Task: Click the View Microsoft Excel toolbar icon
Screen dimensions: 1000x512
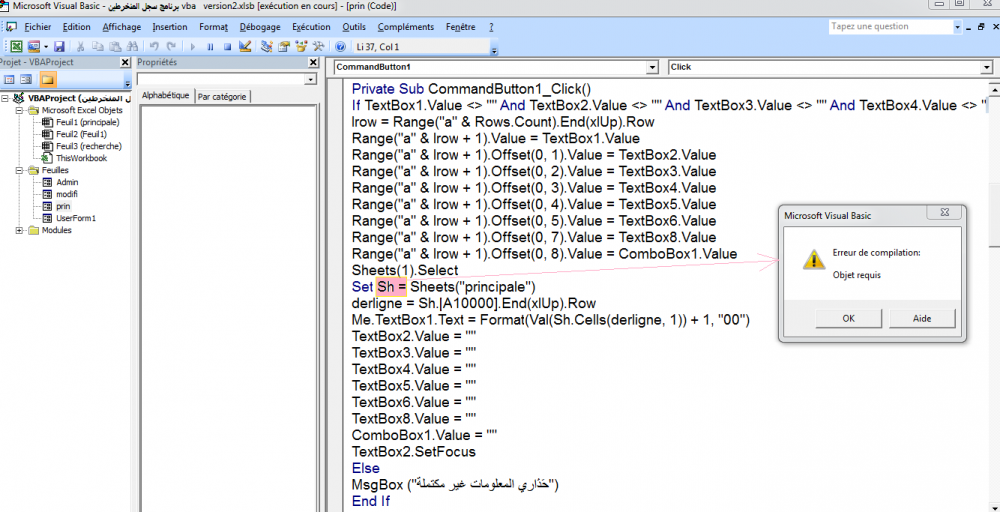Action: (17, 47)
